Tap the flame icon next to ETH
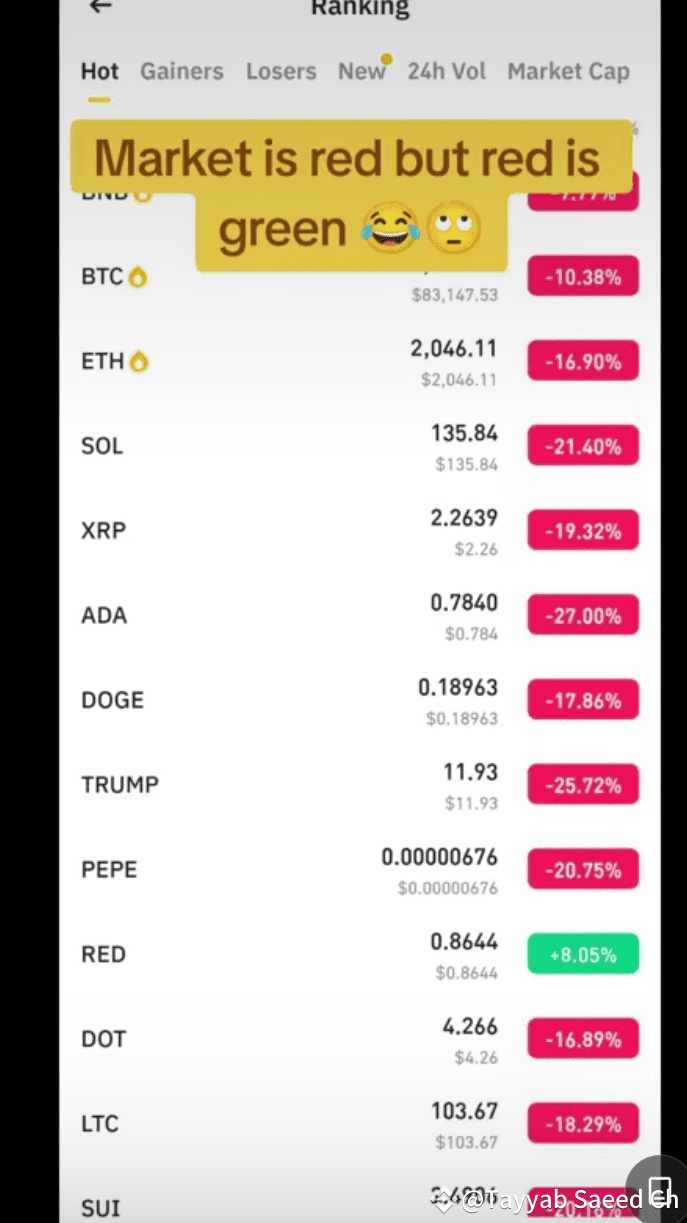 (x=139, y=361)
